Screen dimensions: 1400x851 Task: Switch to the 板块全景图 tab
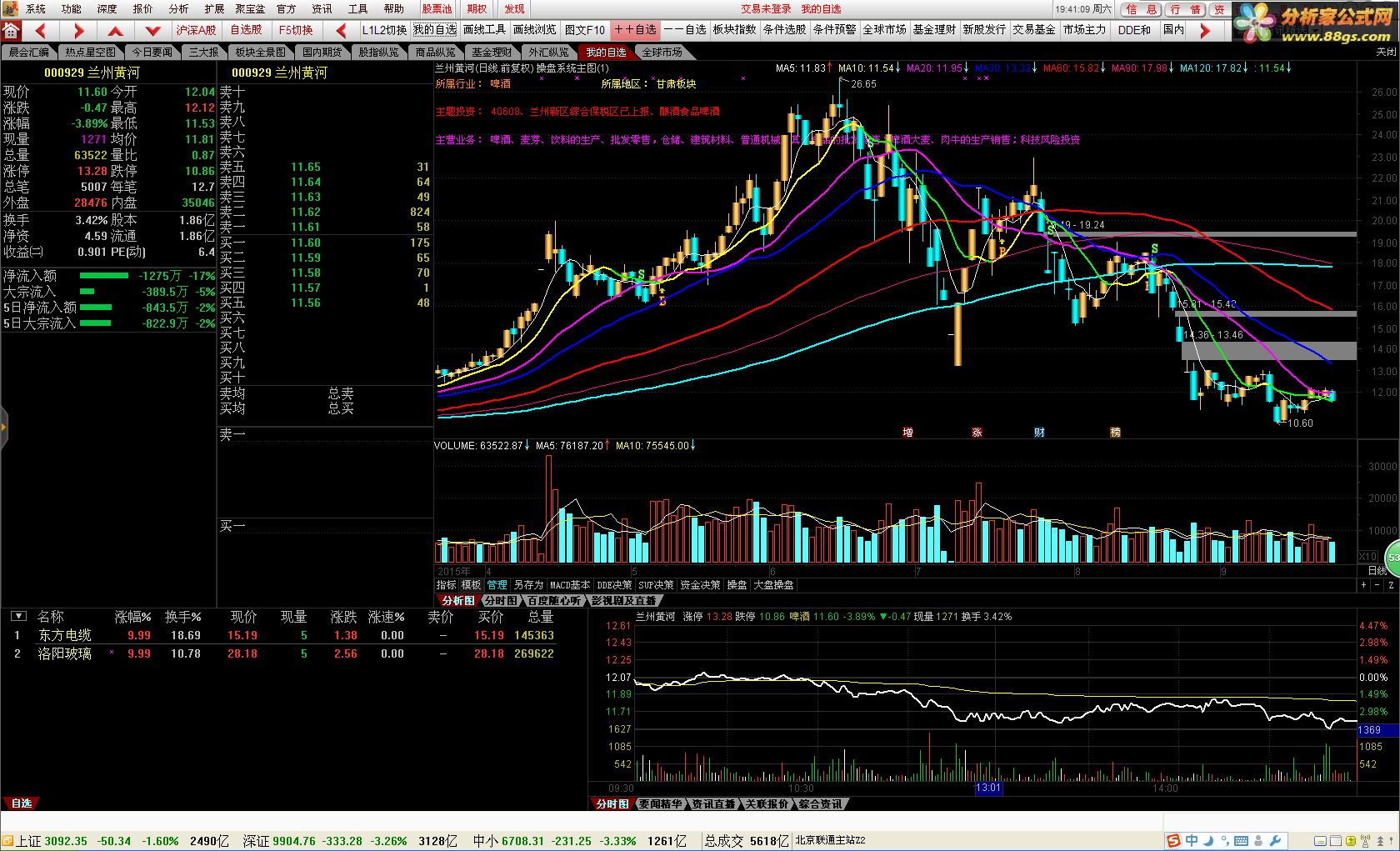[x=260, y=52]
